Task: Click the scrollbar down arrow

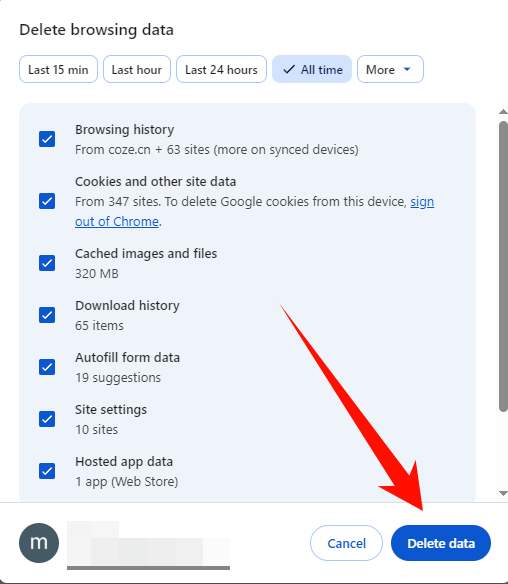Action: click(x=503, y=493)
